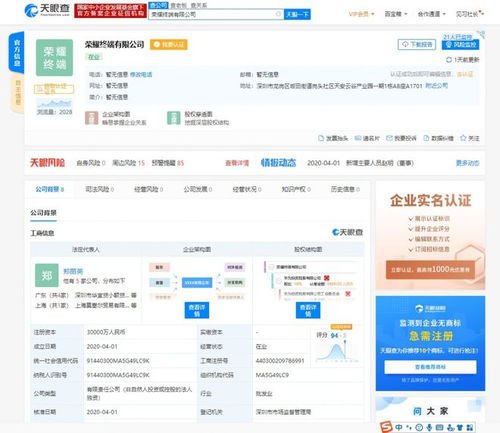Click the red X on second shareholder row
Screen dimensions: 500x433
pyautogui.click(x=348, y=294)
